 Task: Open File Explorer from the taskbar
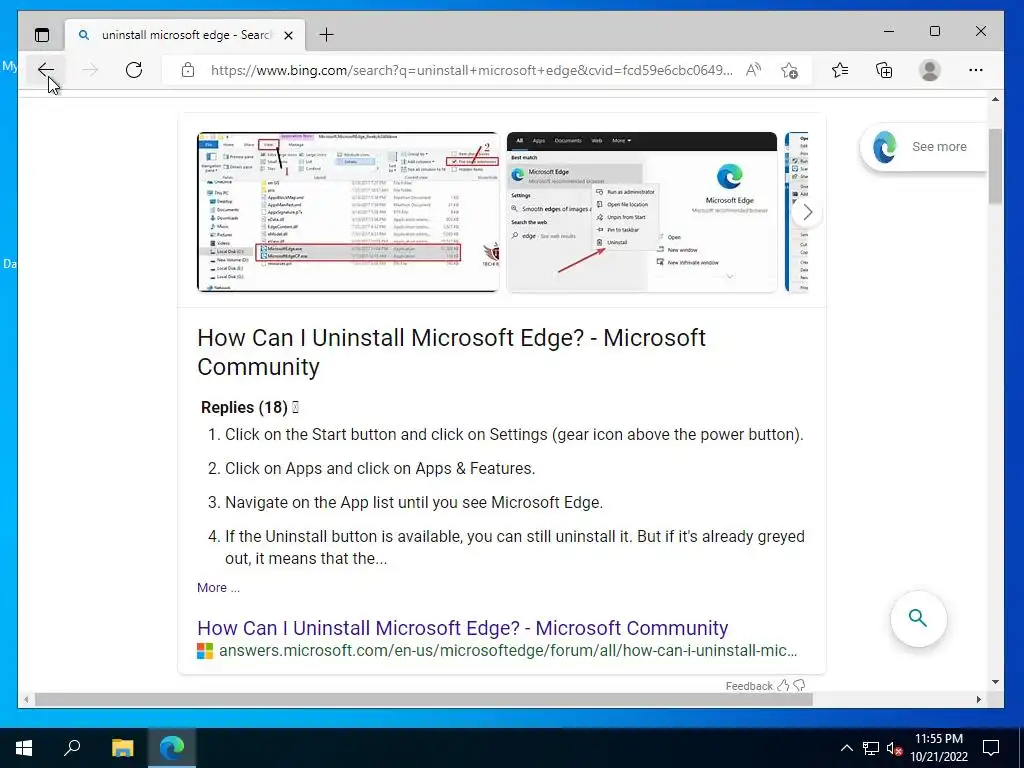point(122,748)
